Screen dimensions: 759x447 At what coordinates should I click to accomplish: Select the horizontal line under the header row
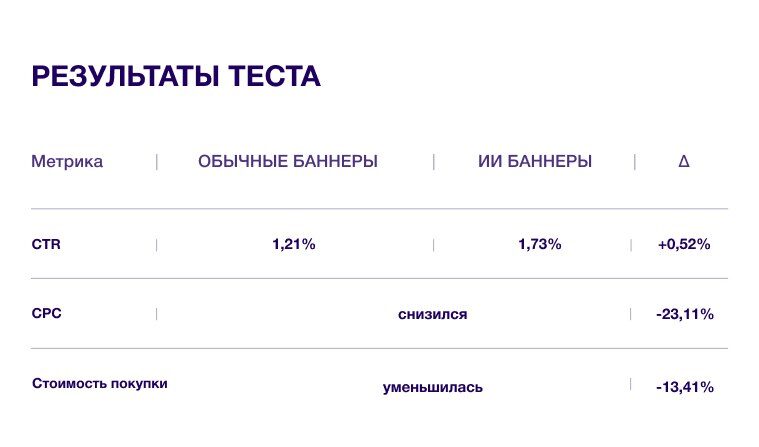point(380,209)
